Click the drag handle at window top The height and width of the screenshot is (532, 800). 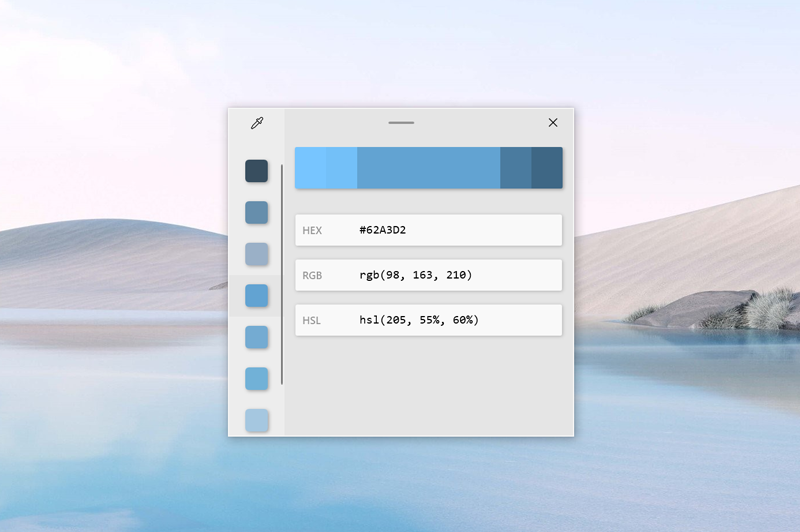tap(401, 123)
